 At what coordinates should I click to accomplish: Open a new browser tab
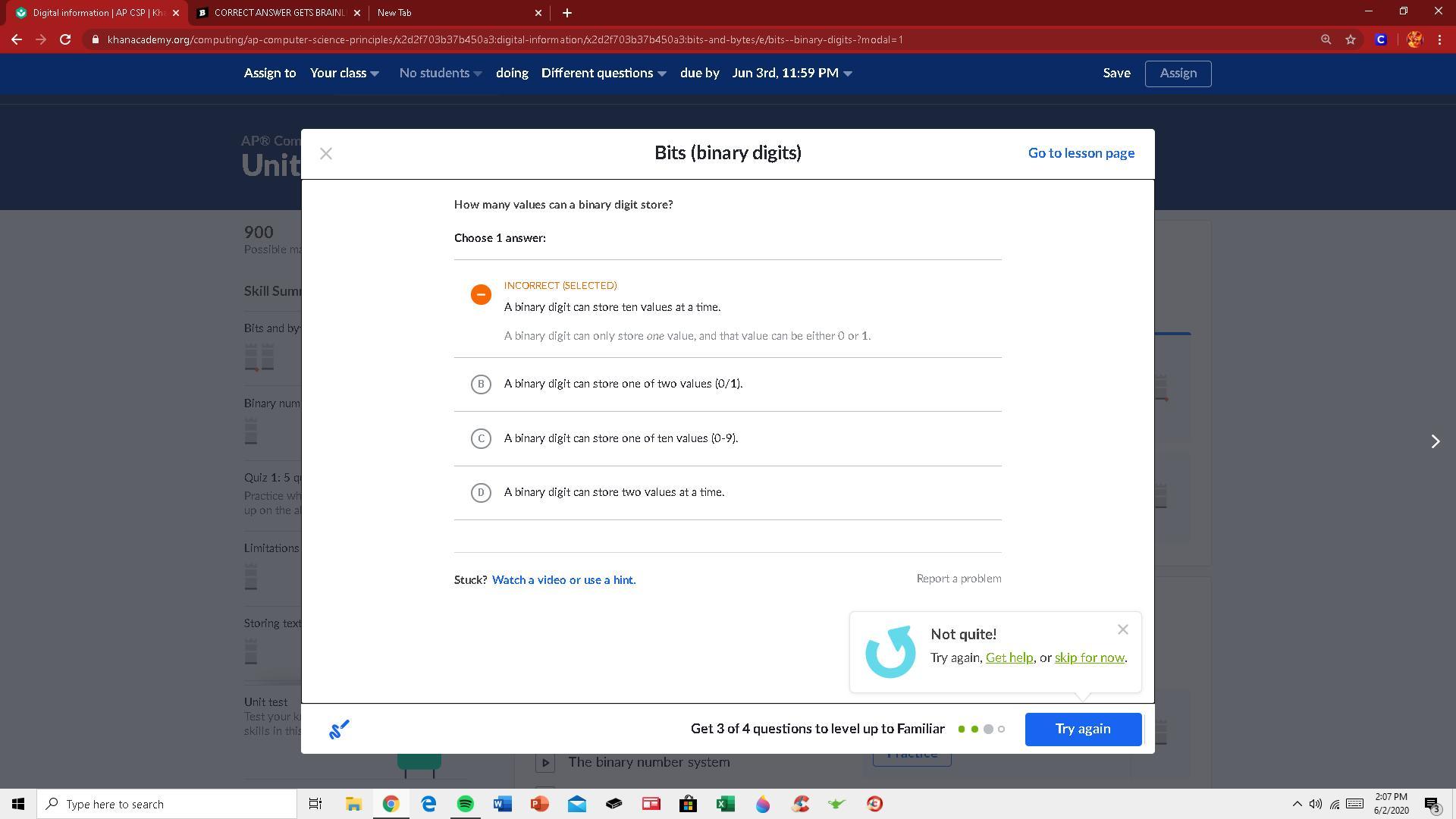(x=566, y=13)
